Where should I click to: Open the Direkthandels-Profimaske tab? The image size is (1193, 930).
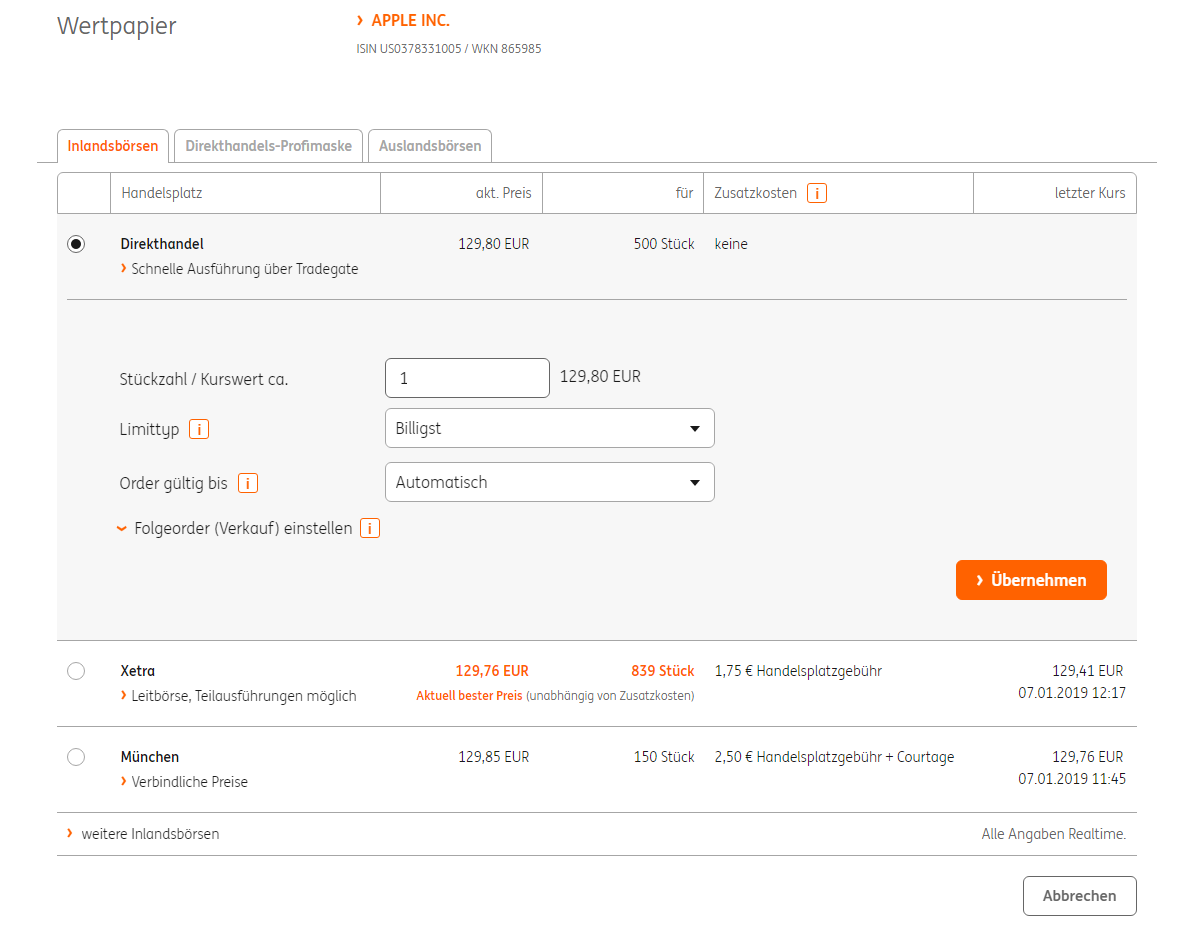coord(269,146)
